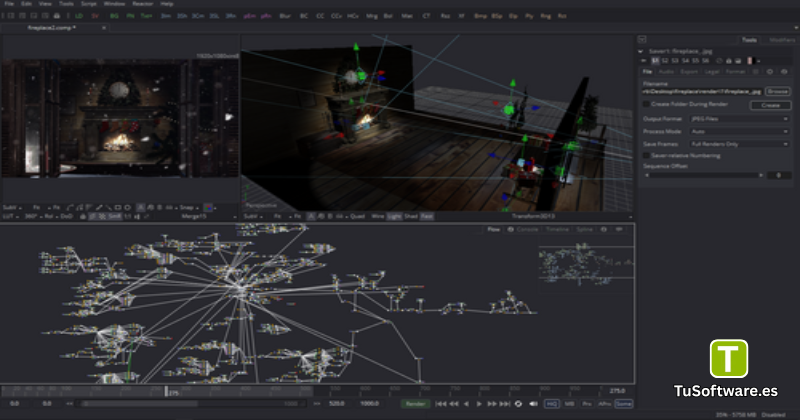
Task: Add a Fast Noise (FN) tool
Action: (x=130, y=16)
